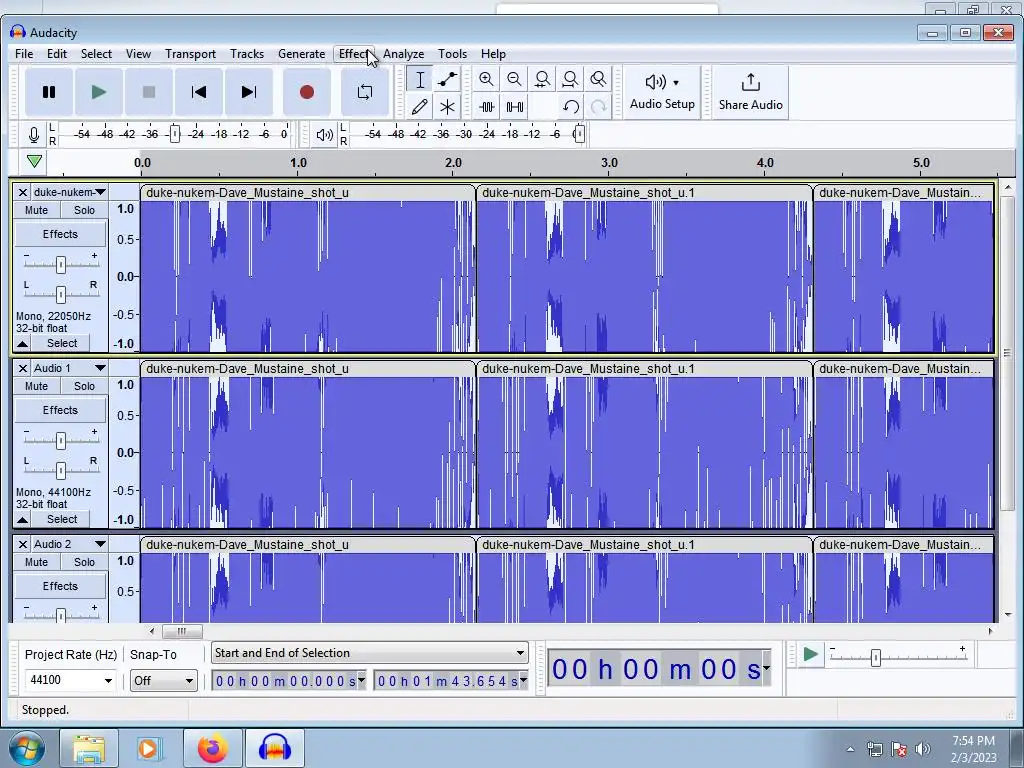Open the Edit menu
This screenshot has width=1024, height=768.
point(57,54)
